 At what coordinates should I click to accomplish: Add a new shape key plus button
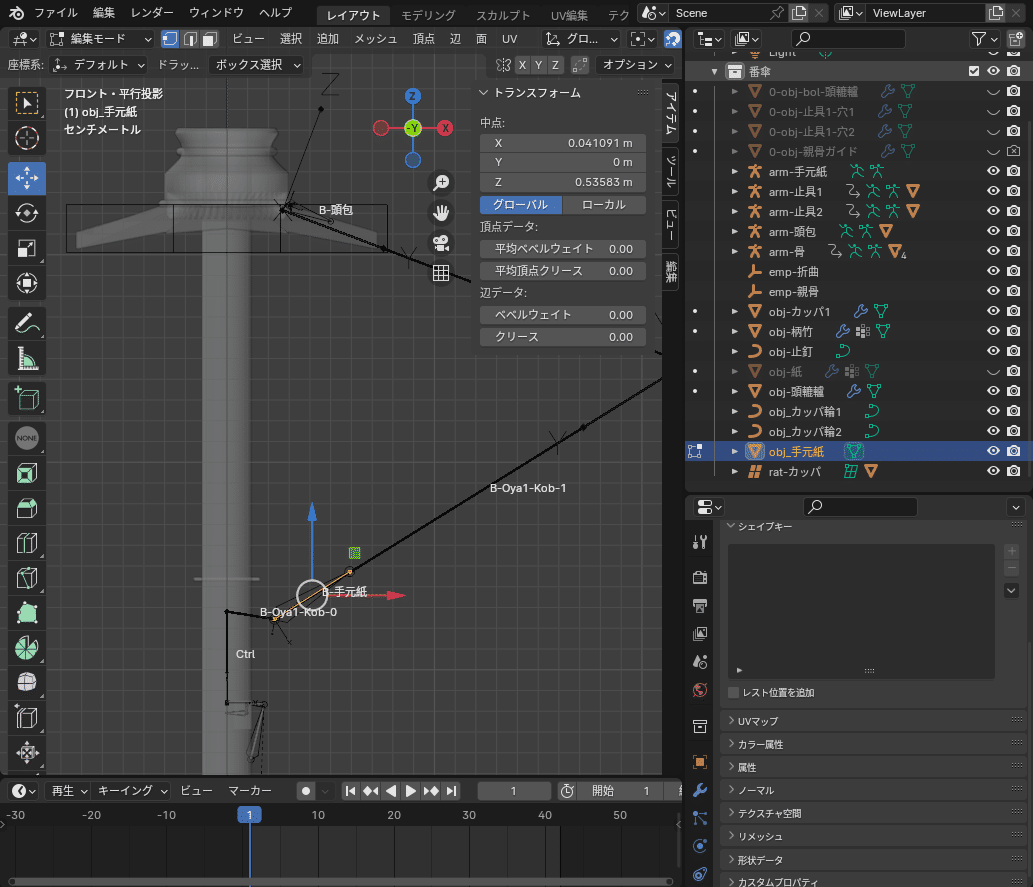point(1012,551)
